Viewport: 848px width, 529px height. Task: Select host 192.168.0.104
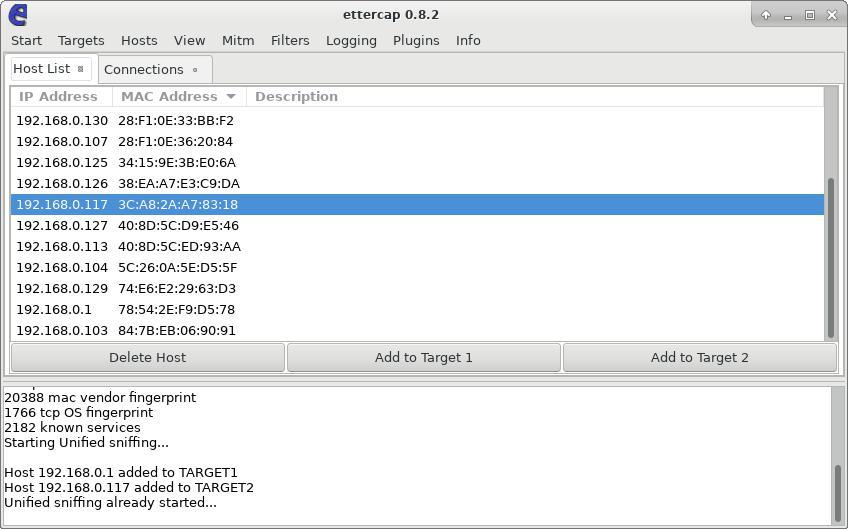point(417,268)
